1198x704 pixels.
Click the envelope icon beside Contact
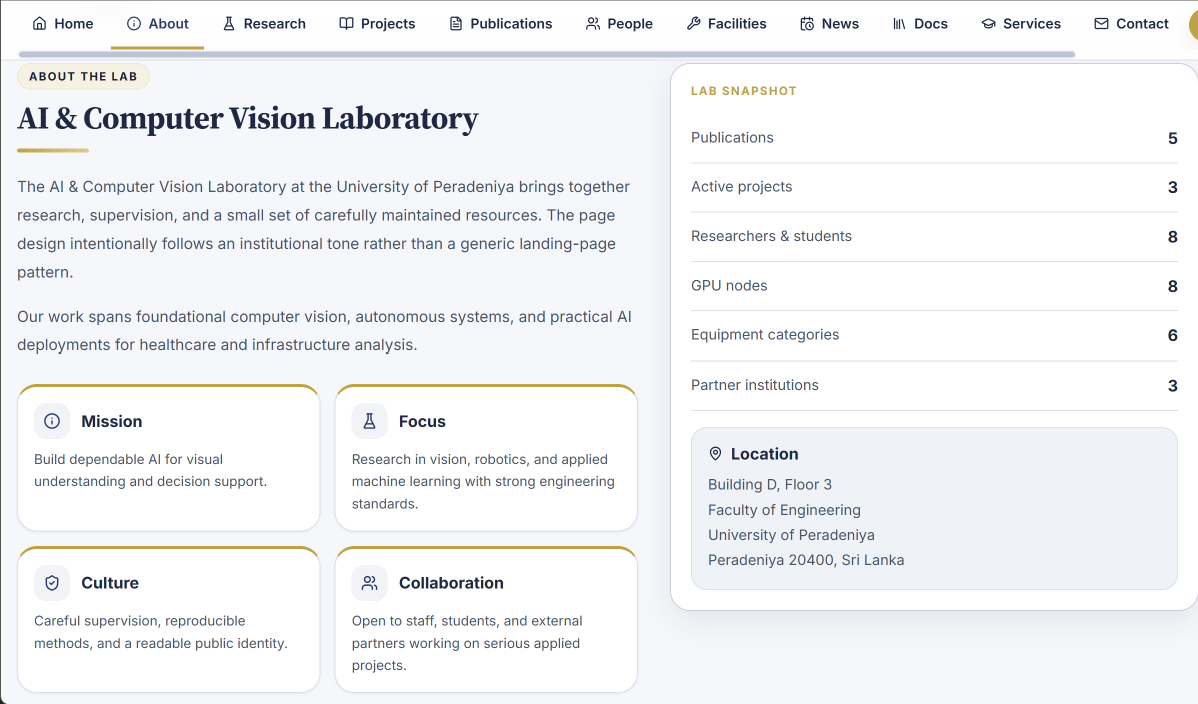[1101, 24]
